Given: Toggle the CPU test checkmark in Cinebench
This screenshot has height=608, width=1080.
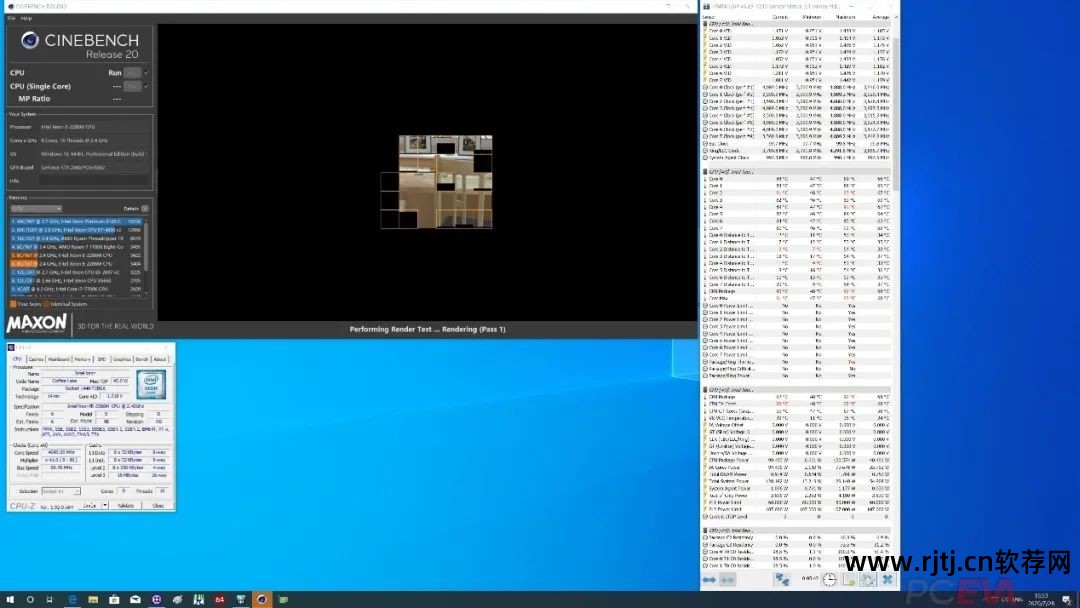Looking at the screenshot, I should pyautogui.click(x=146, y=72).
